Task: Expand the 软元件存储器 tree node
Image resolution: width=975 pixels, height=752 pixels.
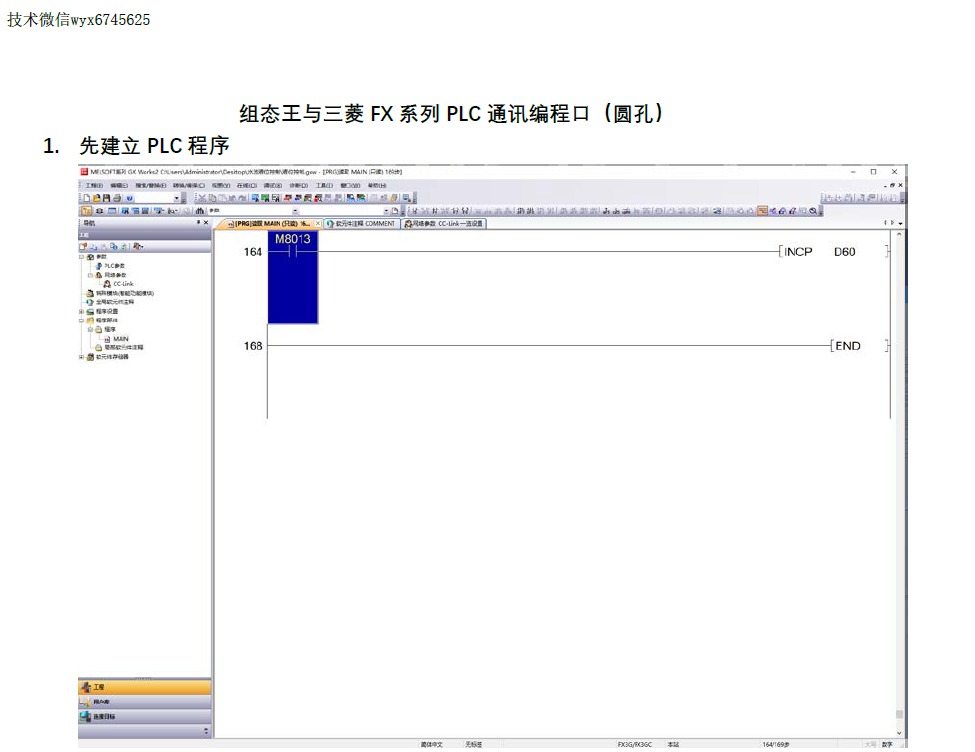Action: coord(82,356)
